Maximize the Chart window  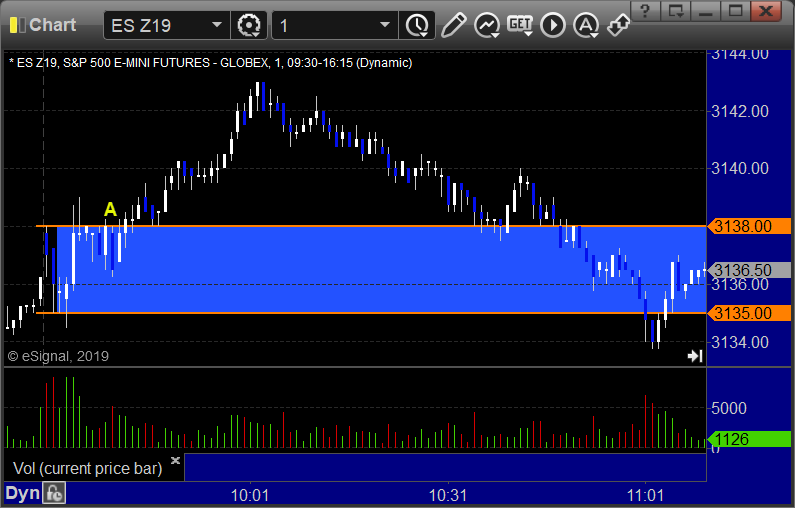click(736, 10)
